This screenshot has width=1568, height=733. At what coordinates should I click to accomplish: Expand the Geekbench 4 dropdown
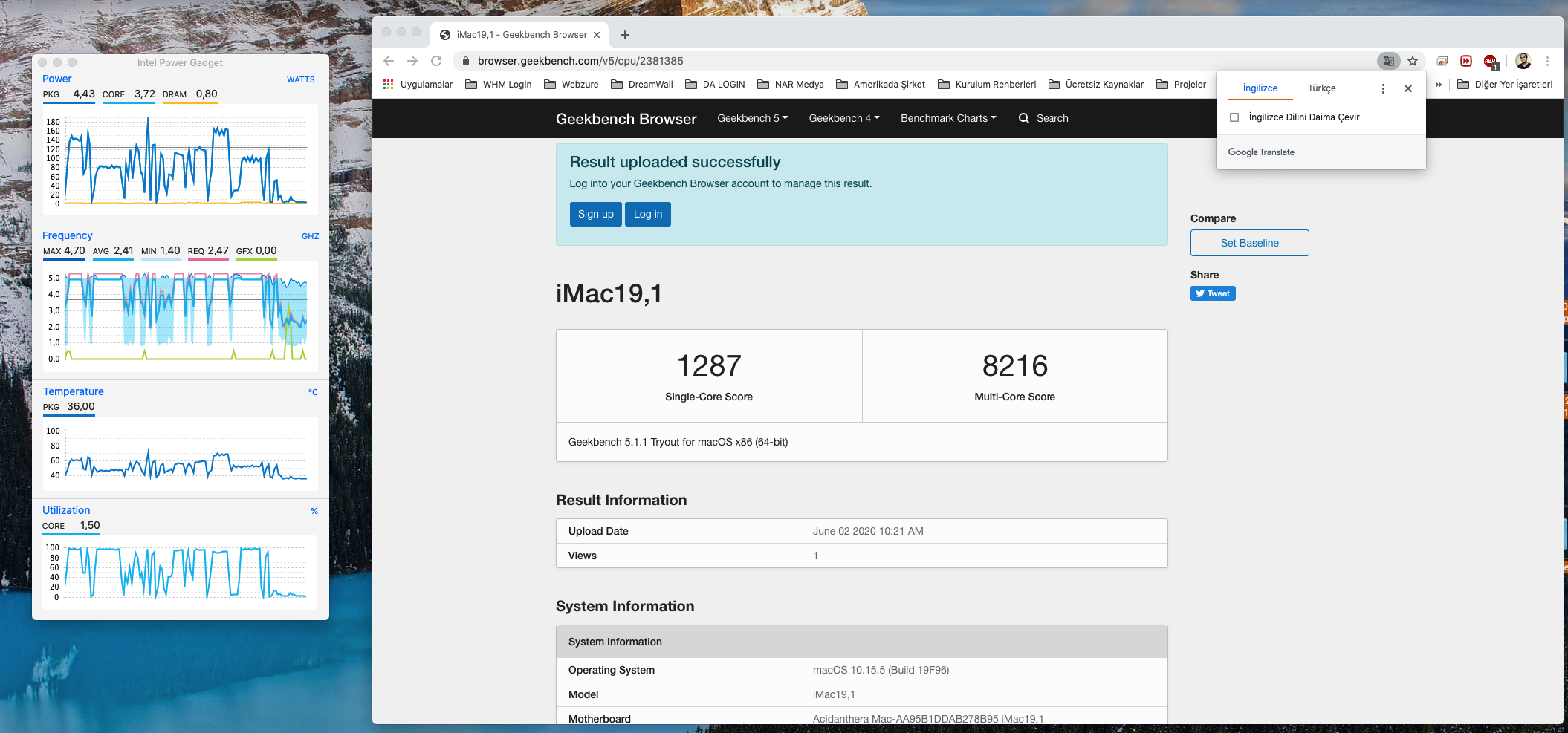coord(843,118)
